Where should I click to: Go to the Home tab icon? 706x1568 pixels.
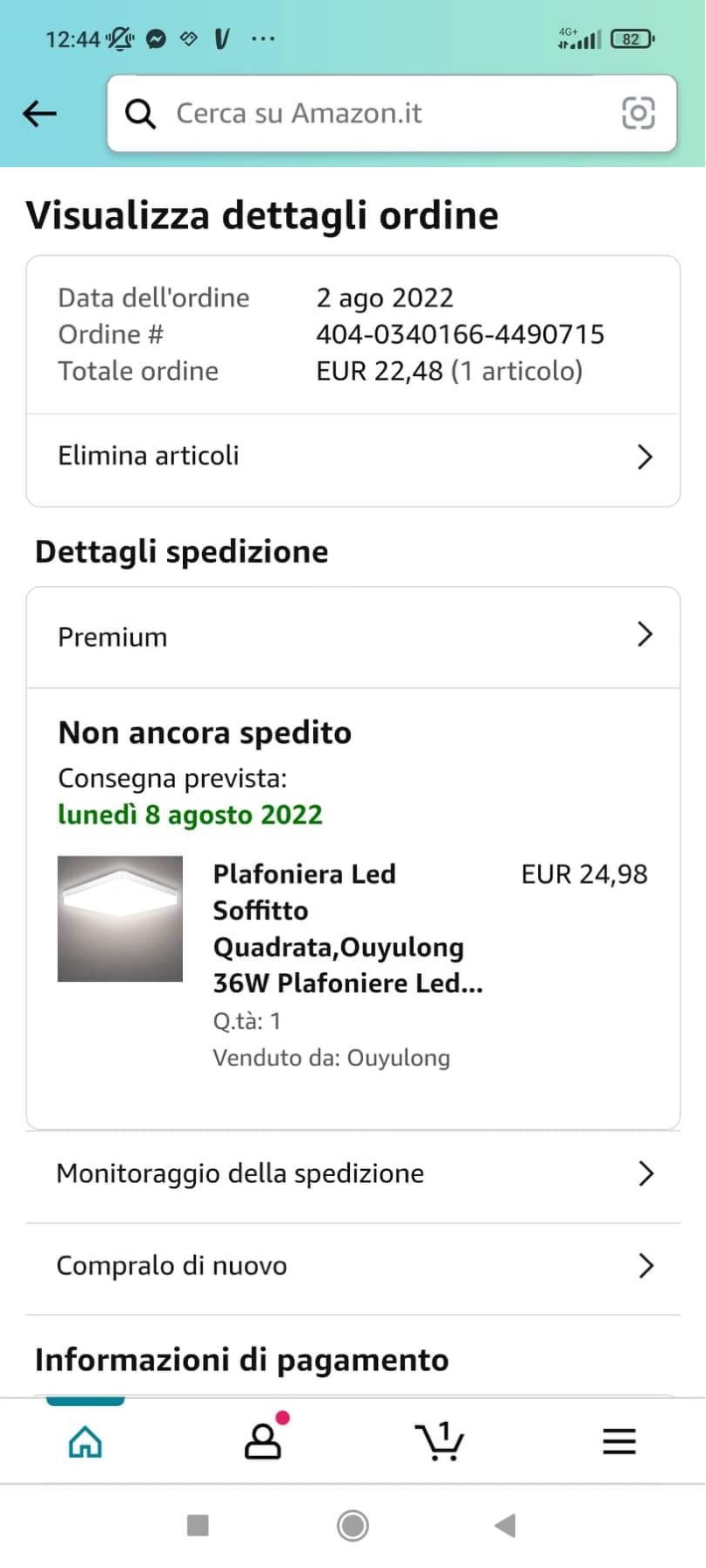(x=85, y=1441)
